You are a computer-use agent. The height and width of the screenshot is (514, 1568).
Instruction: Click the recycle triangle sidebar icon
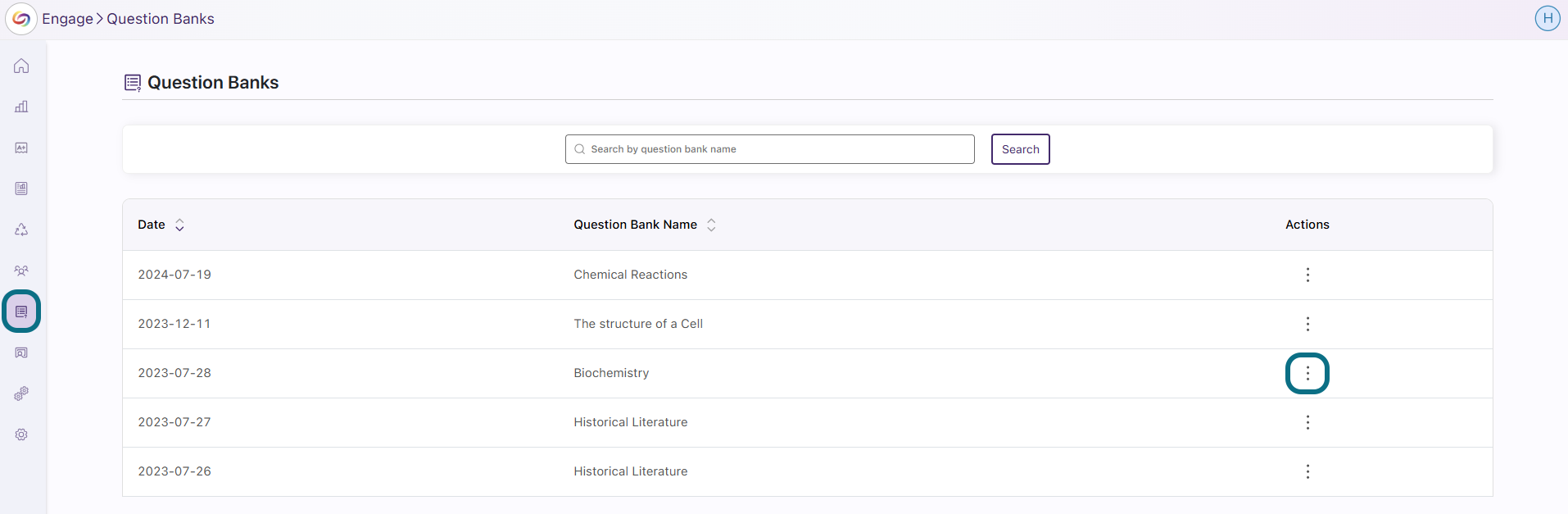coord(21,230)
